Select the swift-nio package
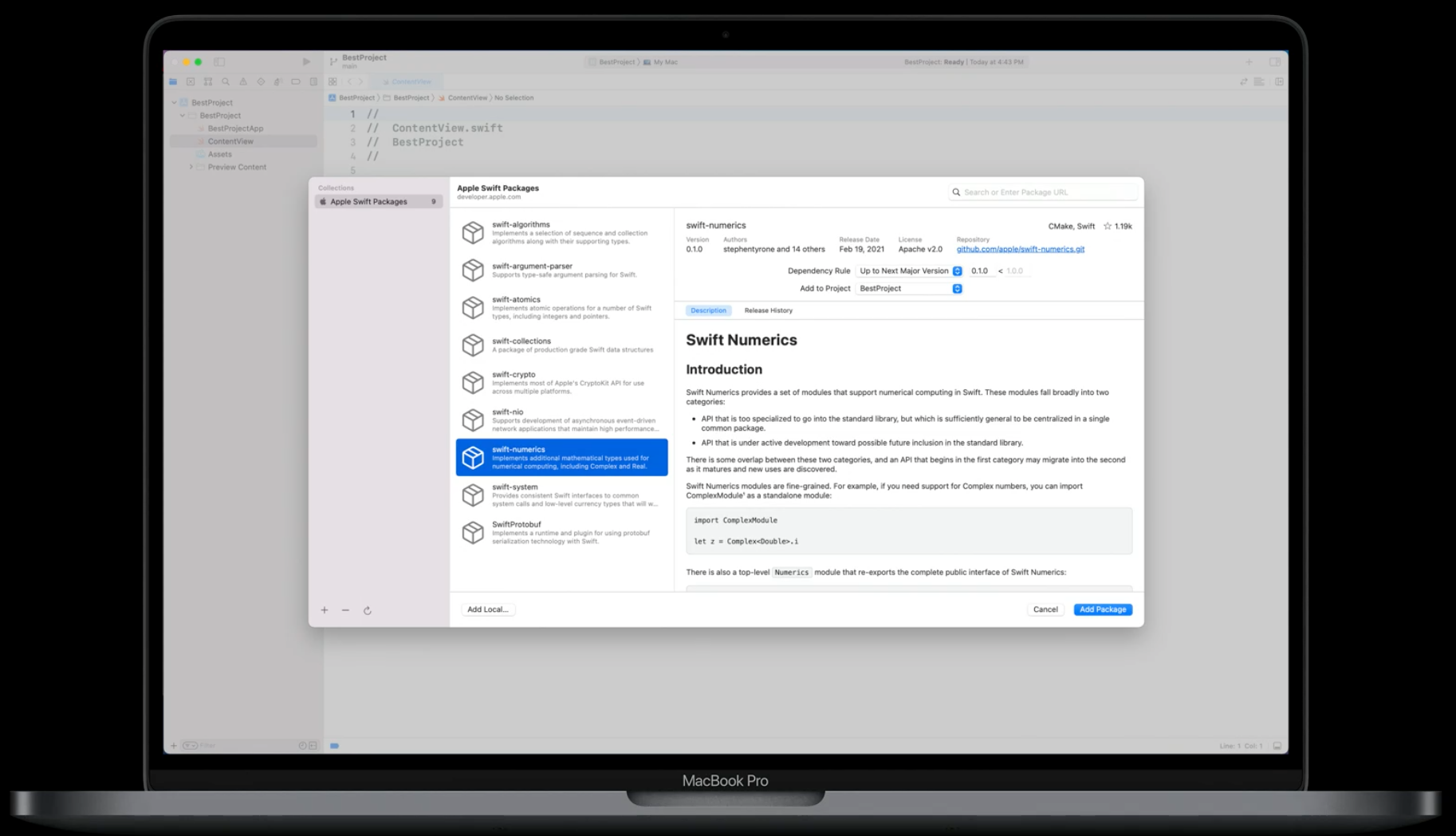1456x836 pixels. point(562,420)
